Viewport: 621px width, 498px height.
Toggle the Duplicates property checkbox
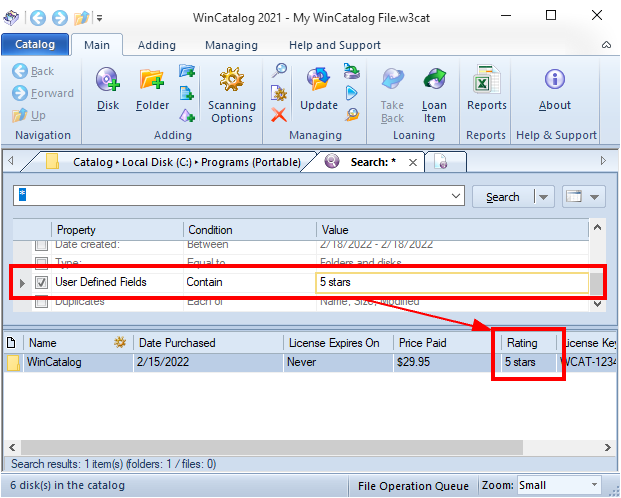point(41,301)
